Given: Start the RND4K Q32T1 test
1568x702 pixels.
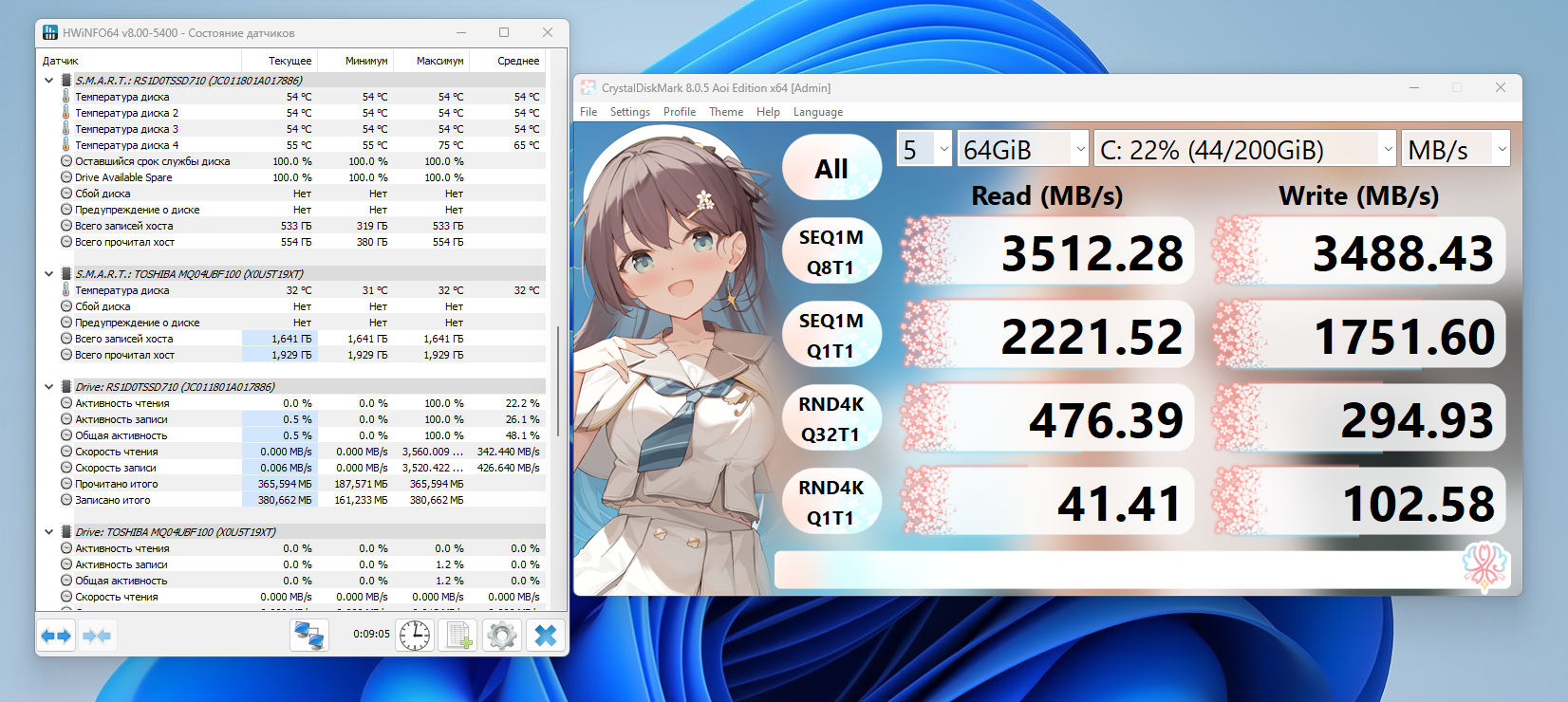Looking at the screenshot, I should (x=831, y=419).
